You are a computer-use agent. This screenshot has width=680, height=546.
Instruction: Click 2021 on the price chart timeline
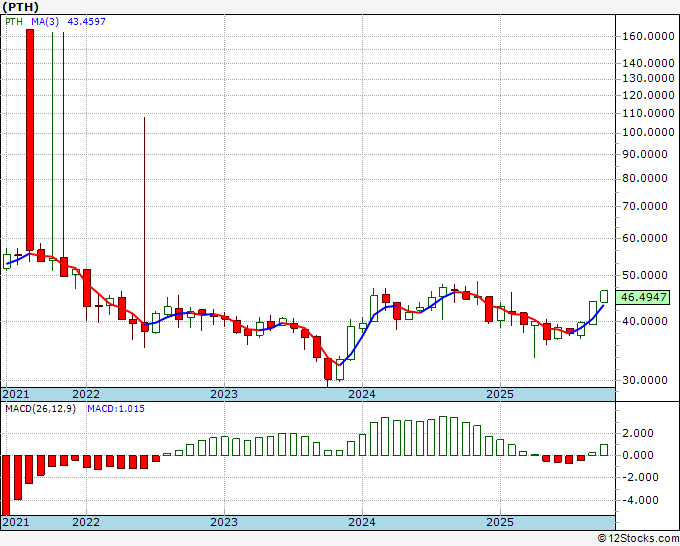tap(16, 395)
